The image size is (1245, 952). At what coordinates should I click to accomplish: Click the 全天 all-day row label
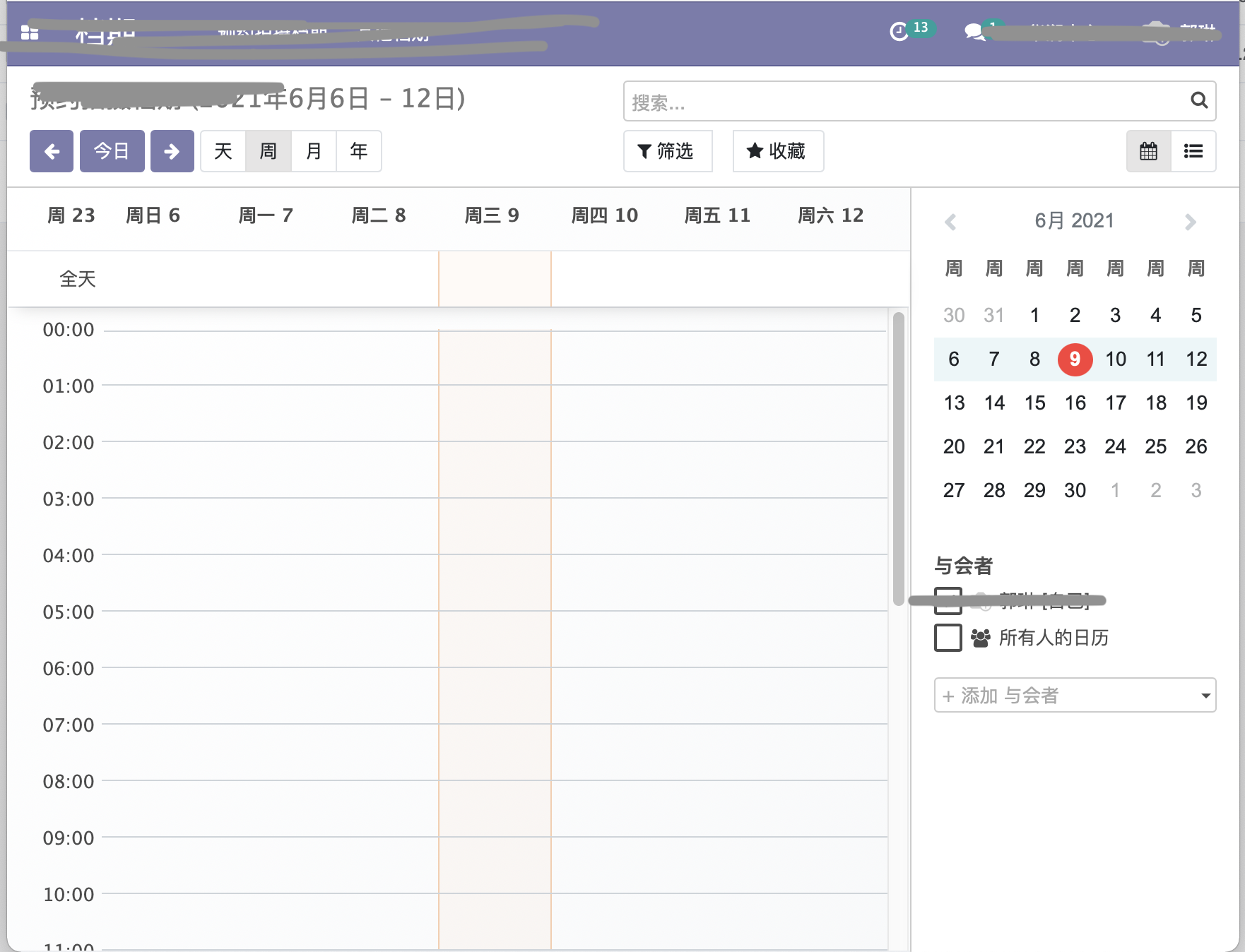coord(78,279)
